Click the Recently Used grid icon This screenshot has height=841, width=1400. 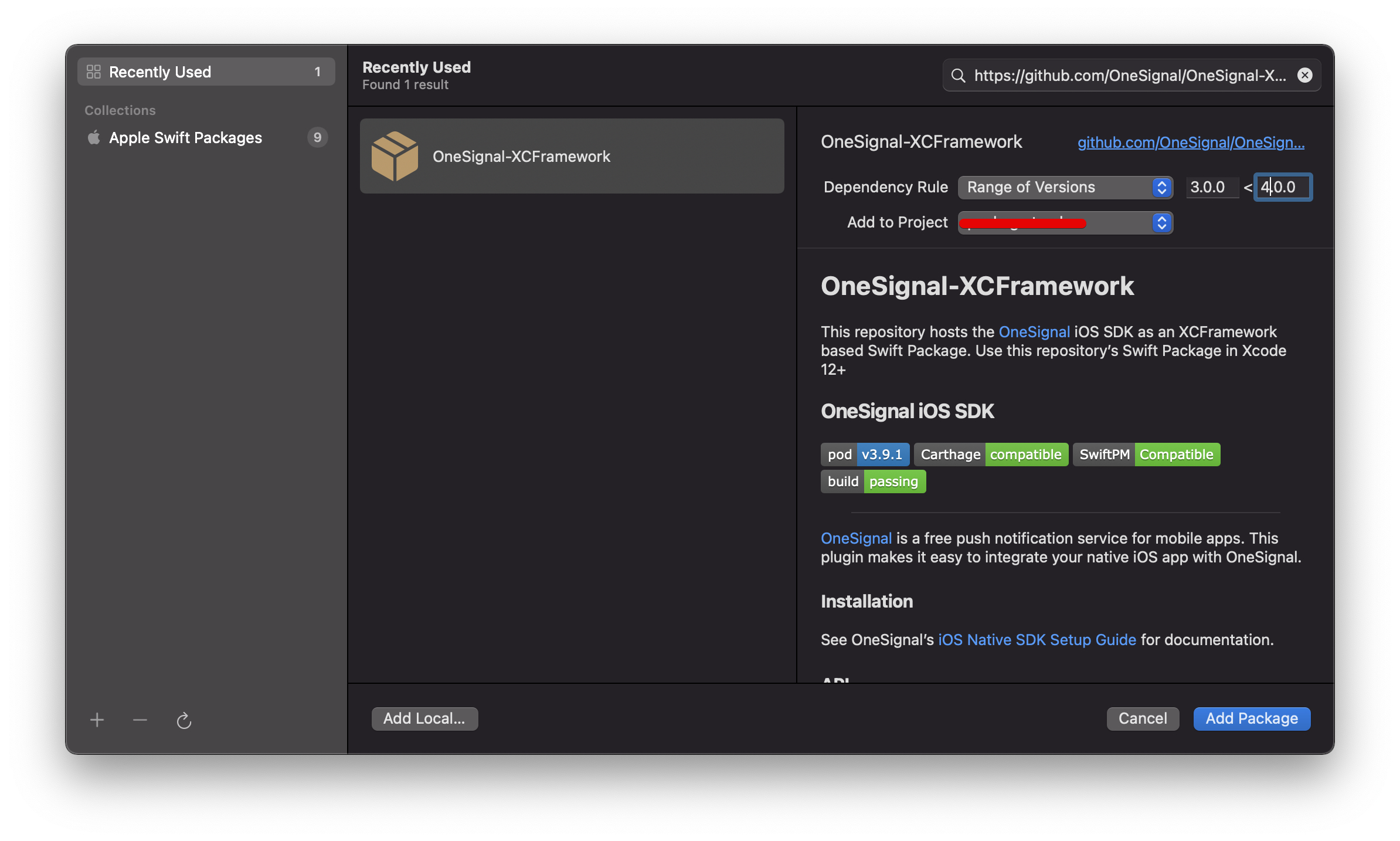click(x=94, y=72)
